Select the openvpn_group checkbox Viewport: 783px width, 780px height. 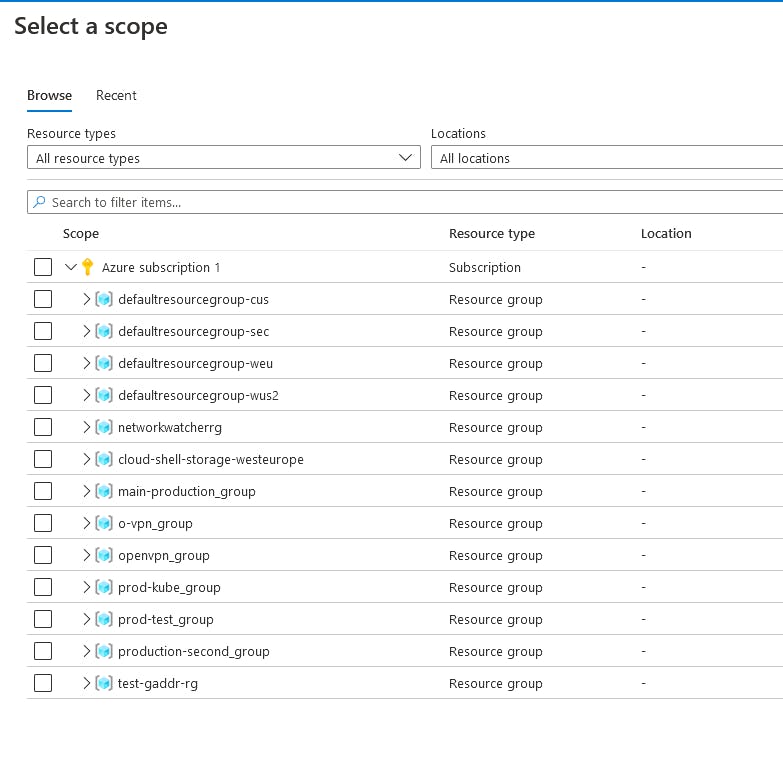point(43,554)
